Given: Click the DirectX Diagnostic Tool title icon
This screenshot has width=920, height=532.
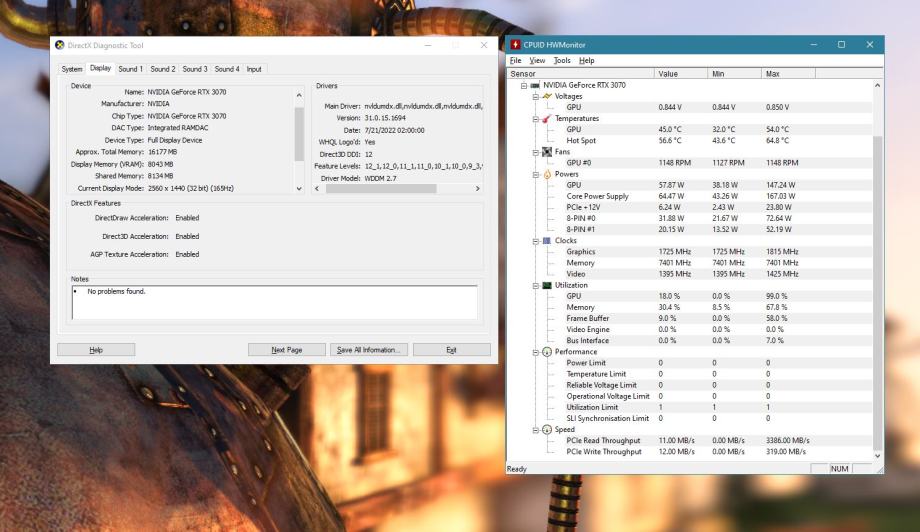Looking at the screenshot, I should [x=60, y=45].
